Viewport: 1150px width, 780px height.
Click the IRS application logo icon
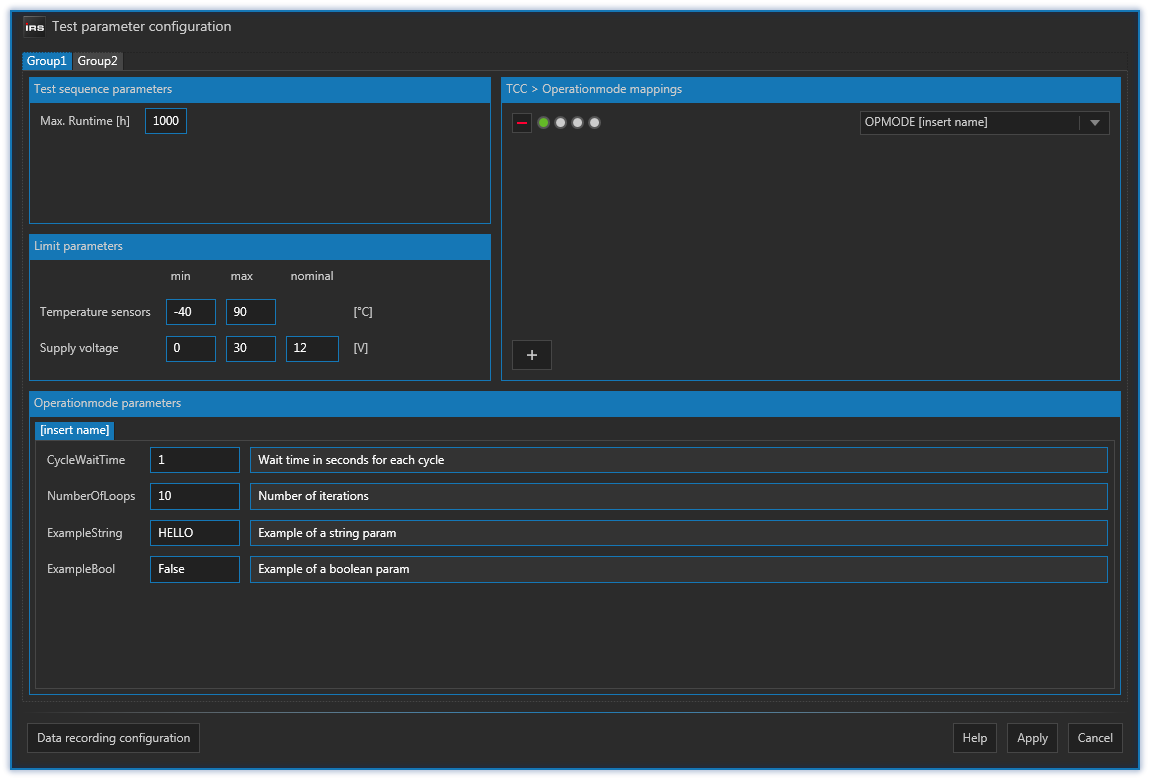pos(34,27)
